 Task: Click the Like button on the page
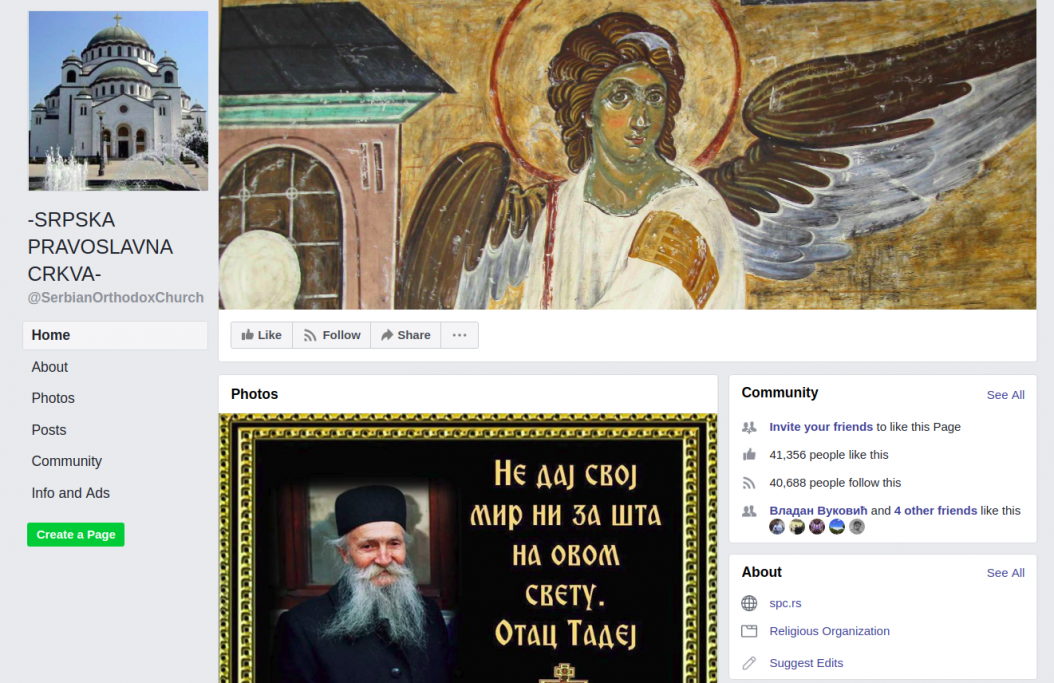261,335
